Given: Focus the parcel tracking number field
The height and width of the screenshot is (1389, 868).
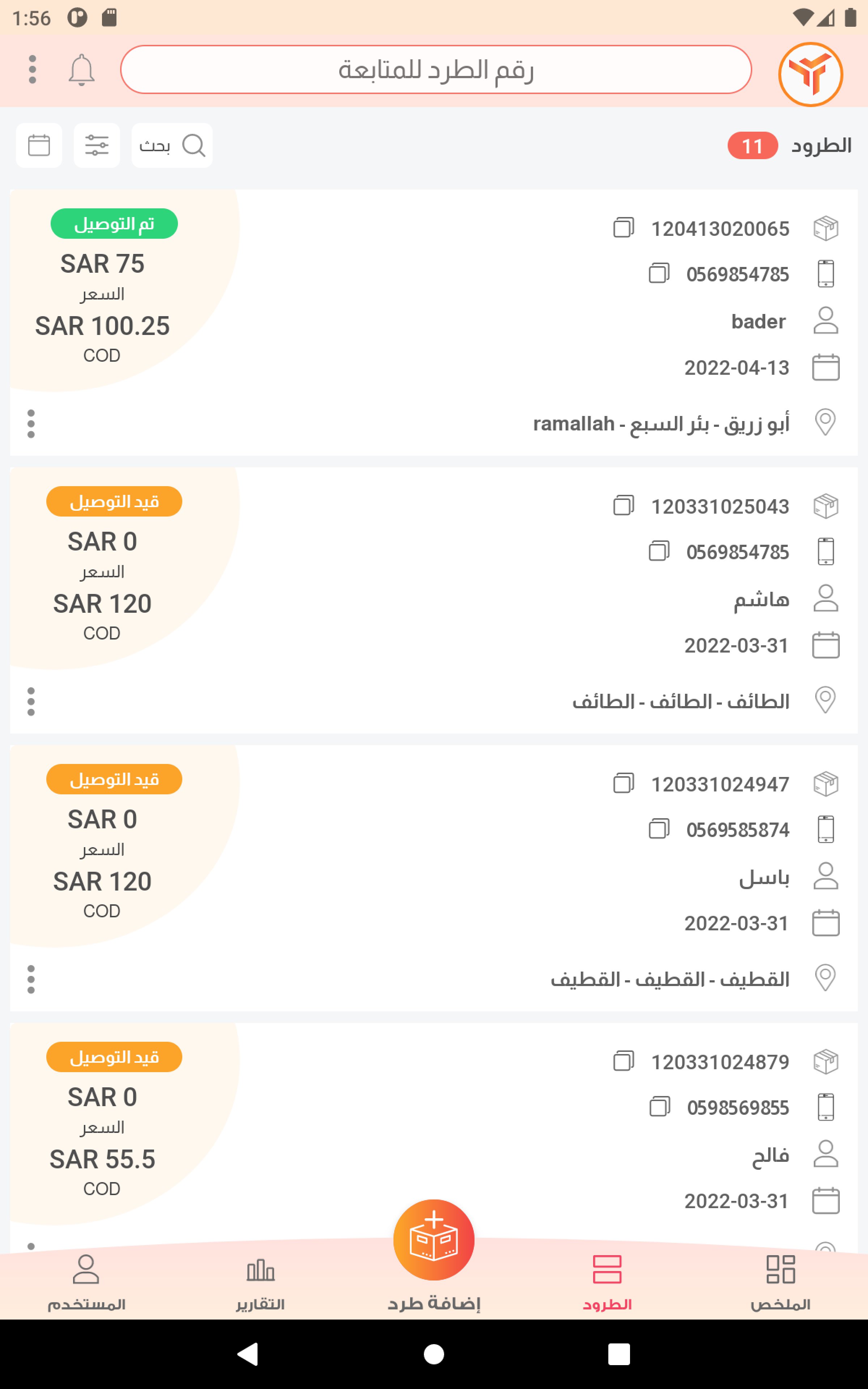Looking at the screenshot, I should (436, 70).
